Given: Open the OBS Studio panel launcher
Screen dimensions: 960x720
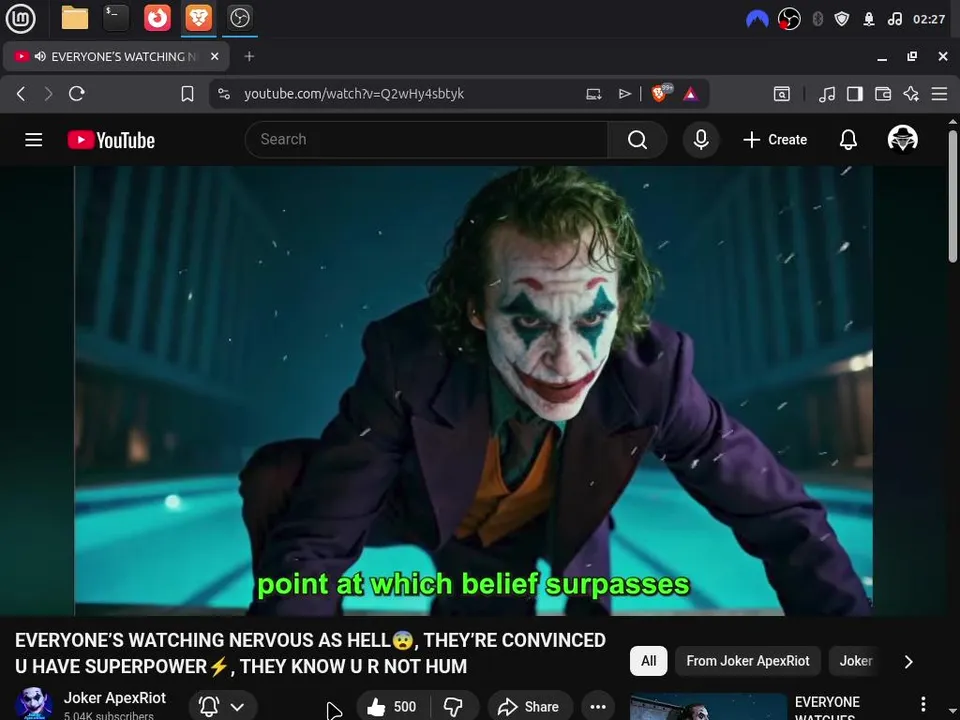Looking at the screenshot, I should click(239, 18).
